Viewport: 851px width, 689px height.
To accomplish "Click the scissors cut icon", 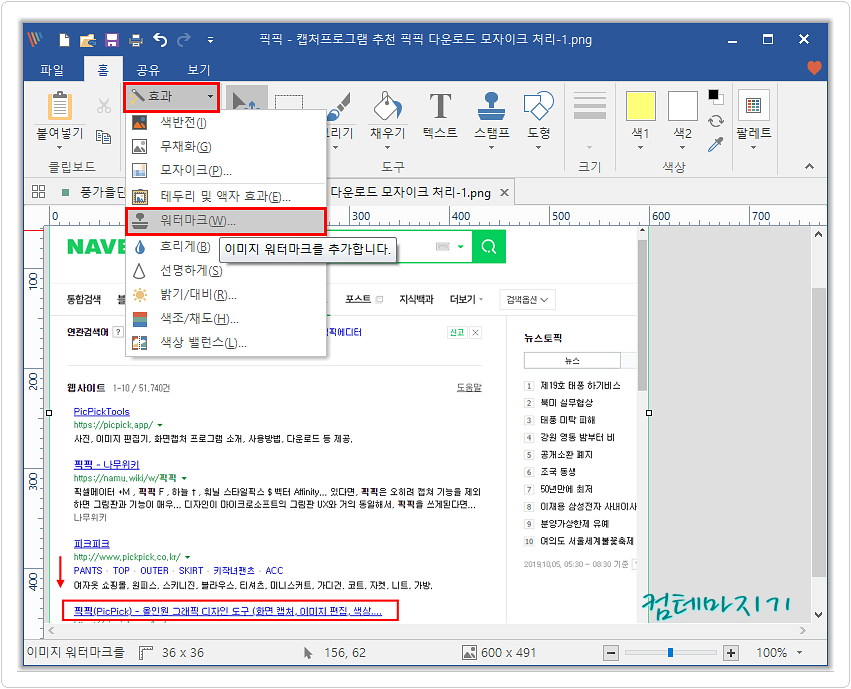I will click(x=104, y=106).
